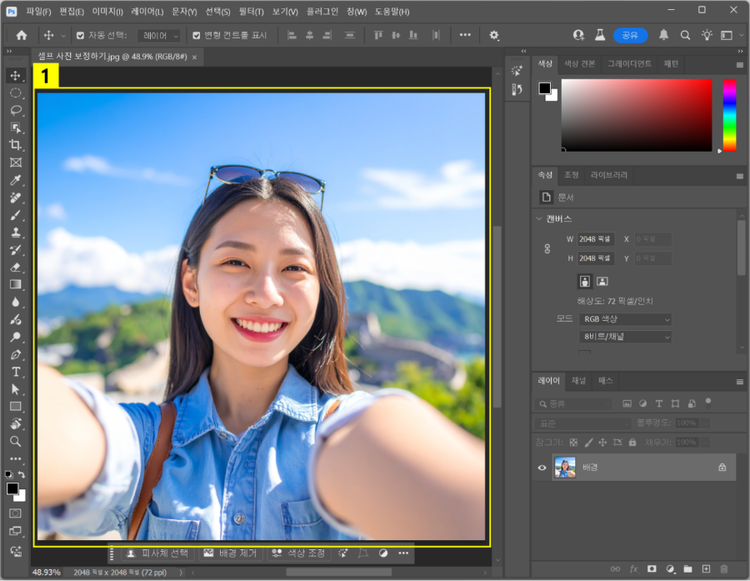This screenshot has width=750, height=581.
Task: Delete layer with the trash icon
Action: (x=724, y=569)
